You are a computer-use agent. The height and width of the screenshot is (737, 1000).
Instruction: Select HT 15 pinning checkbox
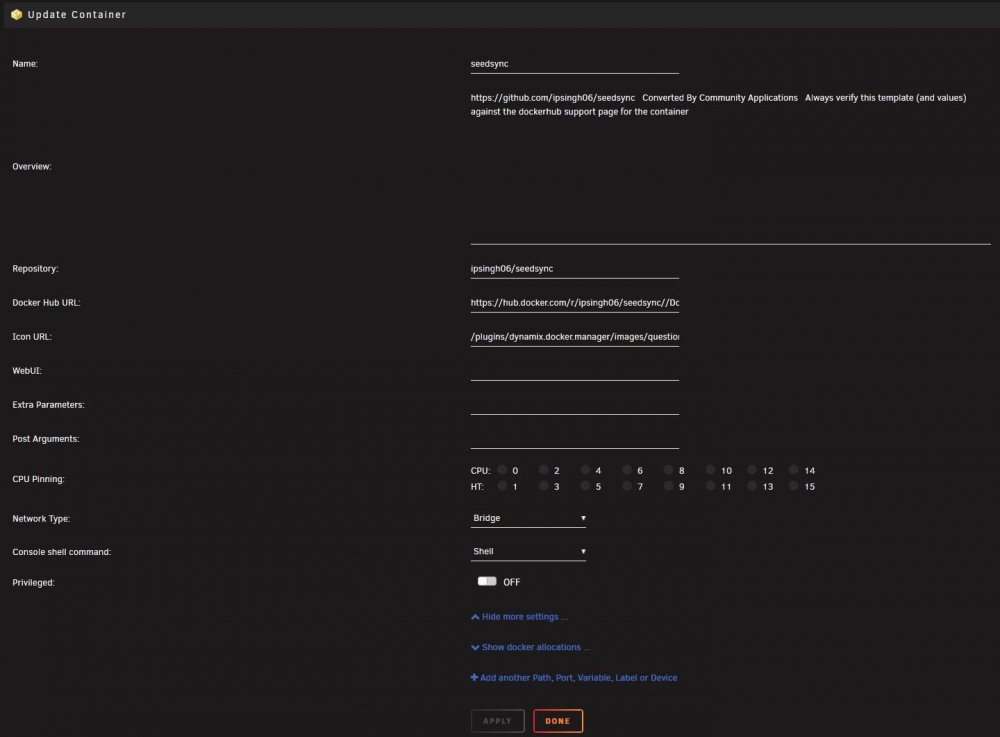pos(793,486)
